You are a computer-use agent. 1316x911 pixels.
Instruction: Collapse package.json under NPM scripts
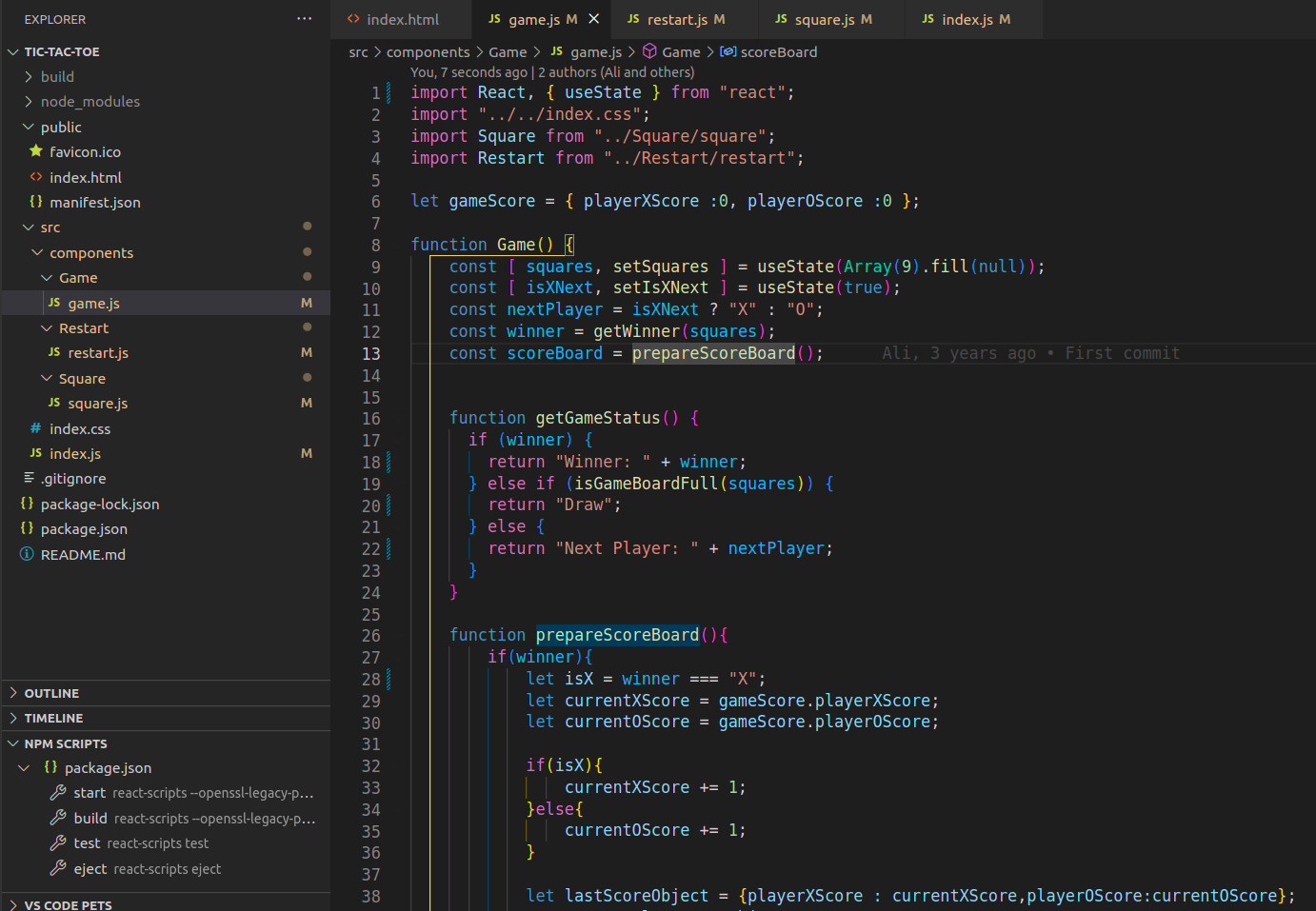pyautogui.click(x=24, y=768)
